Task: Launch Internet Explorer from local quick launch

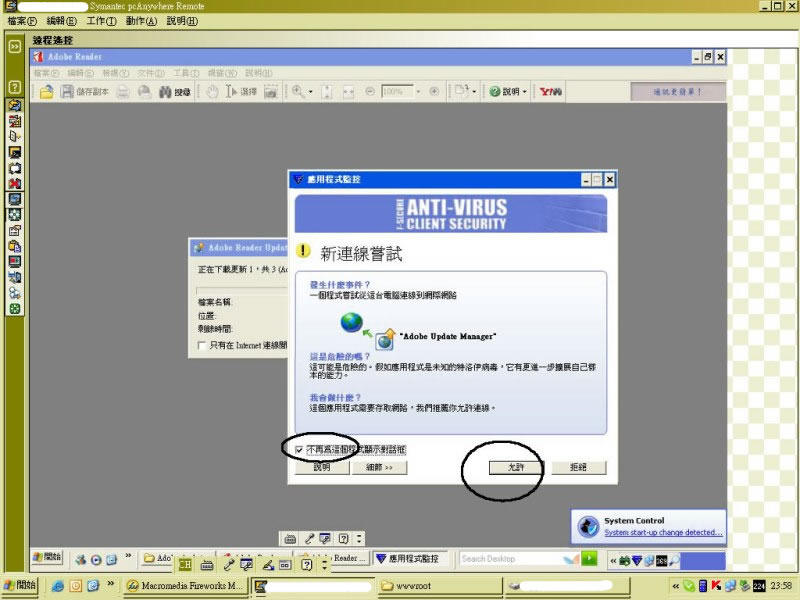Action: click(58, 586)
